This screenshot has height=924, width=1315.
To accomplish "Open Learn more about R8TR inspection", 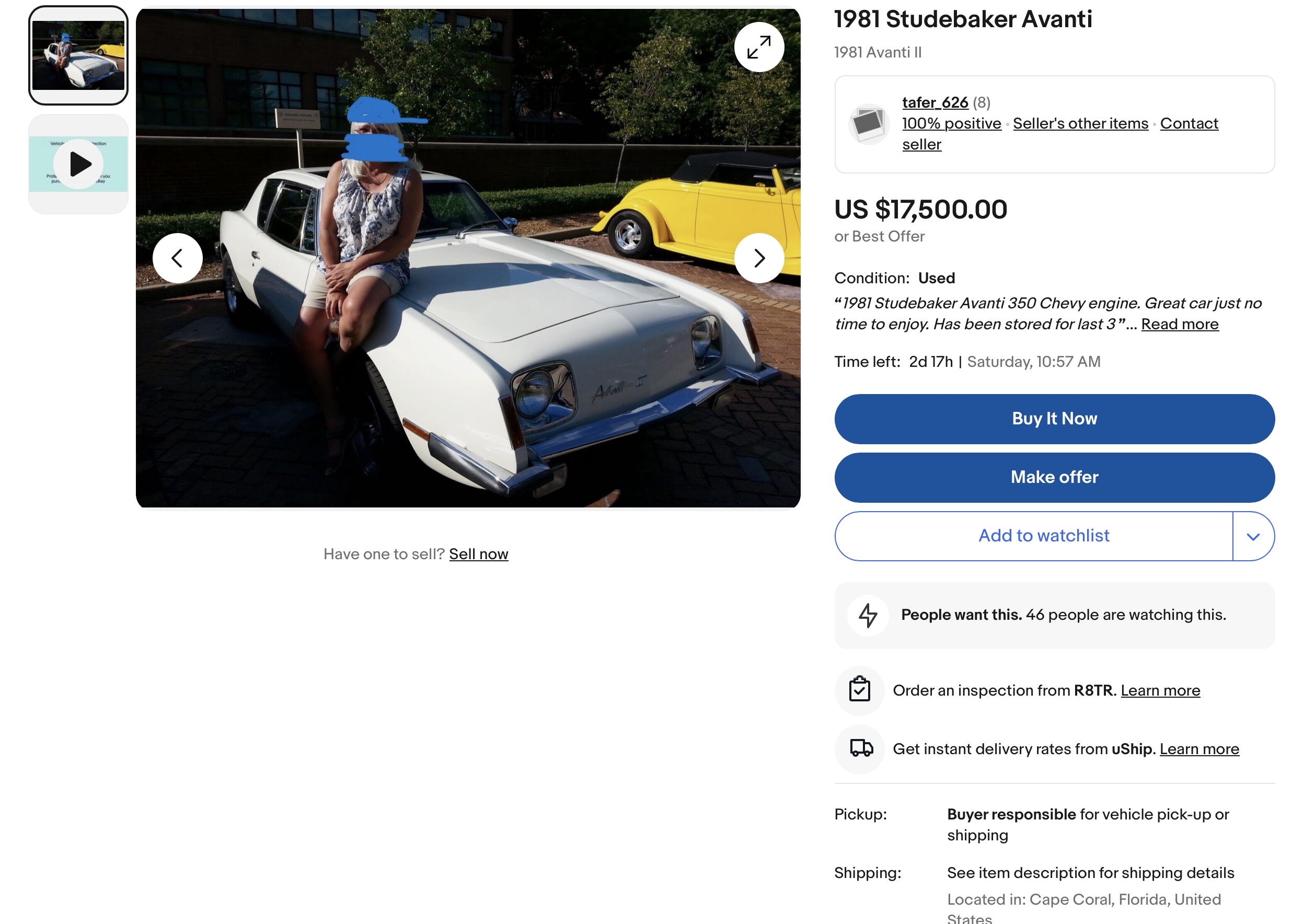I will pos(1160,690).
